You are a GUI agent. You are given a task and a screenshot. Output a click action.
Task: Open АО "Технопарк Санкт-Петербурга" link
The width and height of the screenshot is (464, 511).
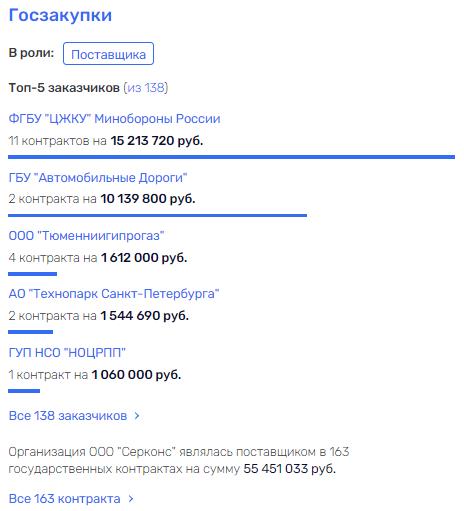[x=114, y=294]
